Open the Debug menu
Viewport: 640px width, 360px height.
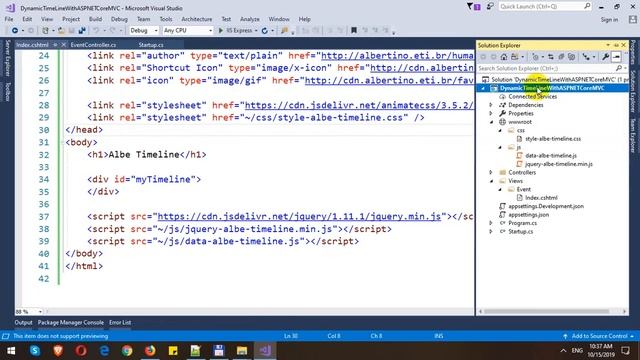pos(119,19)
